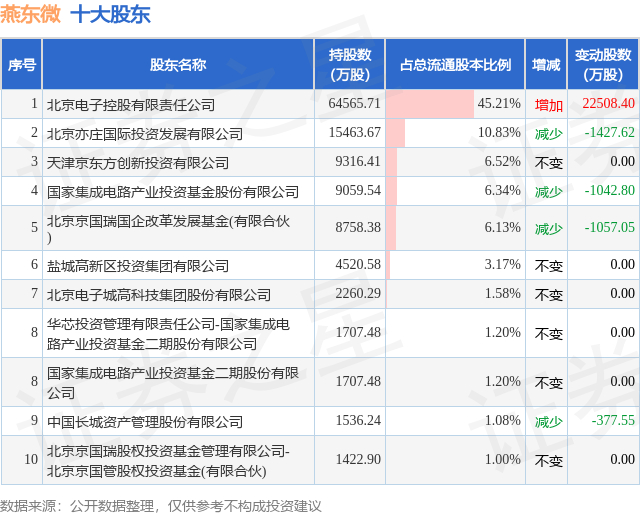
Task: Click 不变 status in 天津京东方 row
Action: pyautogui.click(x=549, y=163)
